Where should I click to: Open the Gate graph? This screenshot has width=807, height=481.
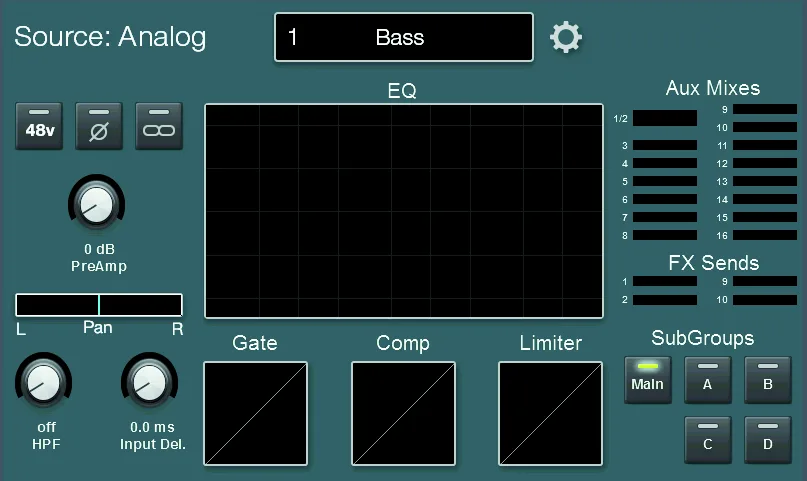coord(256,414)
